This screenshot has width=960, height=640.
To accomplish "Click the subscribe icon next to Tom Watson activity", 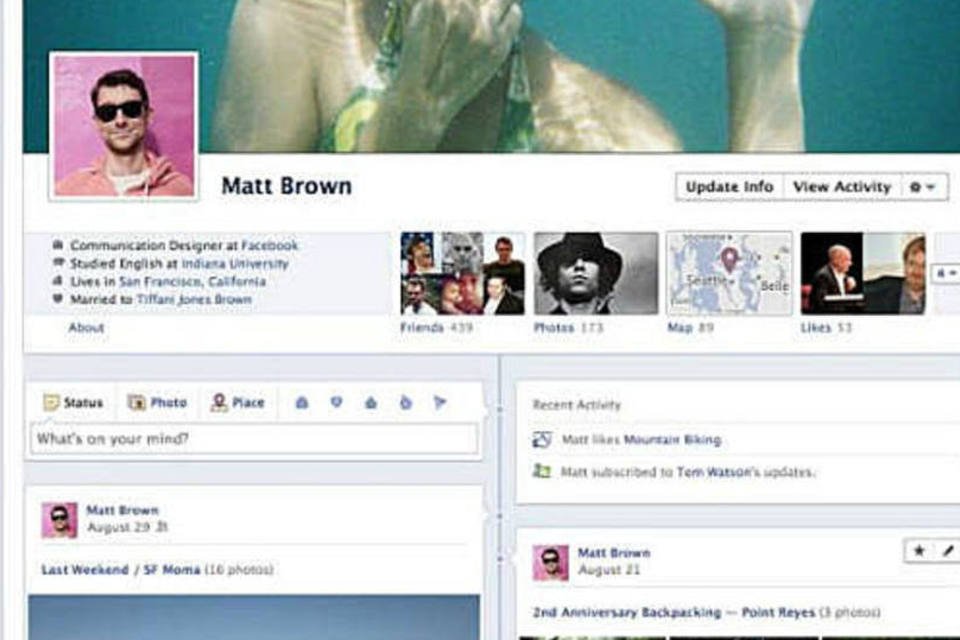I will point(542,471).
